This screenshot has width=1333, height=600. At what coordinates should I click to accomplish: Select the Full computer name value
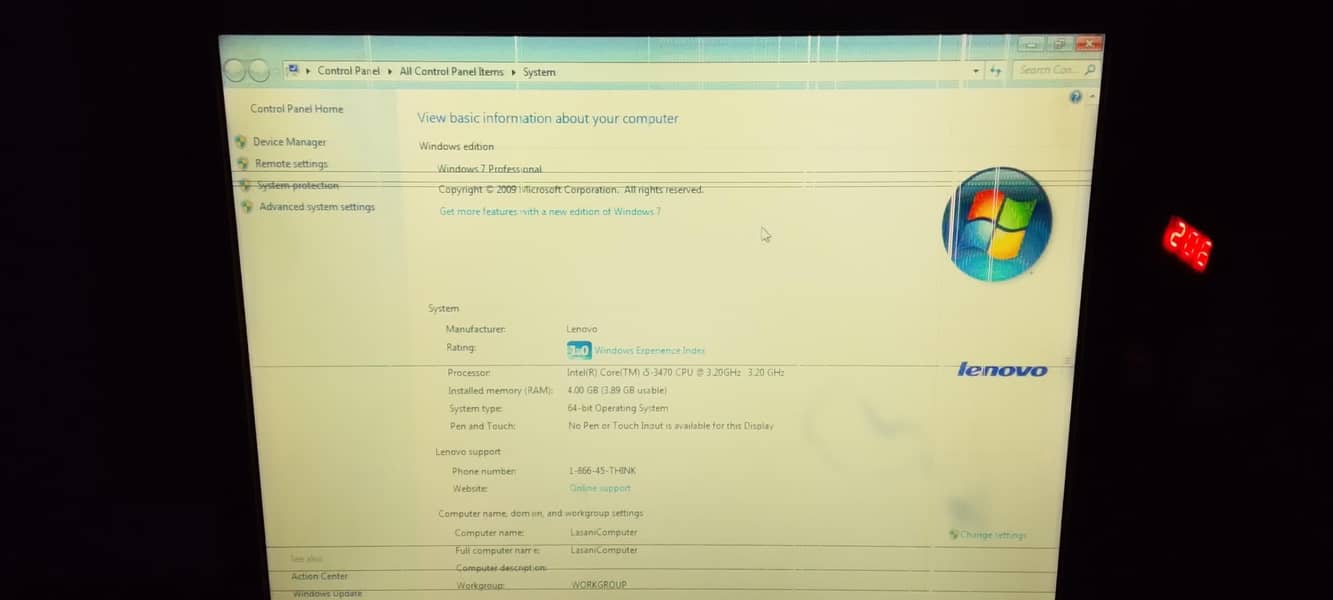pyautogui.click(x=603, y=550)
